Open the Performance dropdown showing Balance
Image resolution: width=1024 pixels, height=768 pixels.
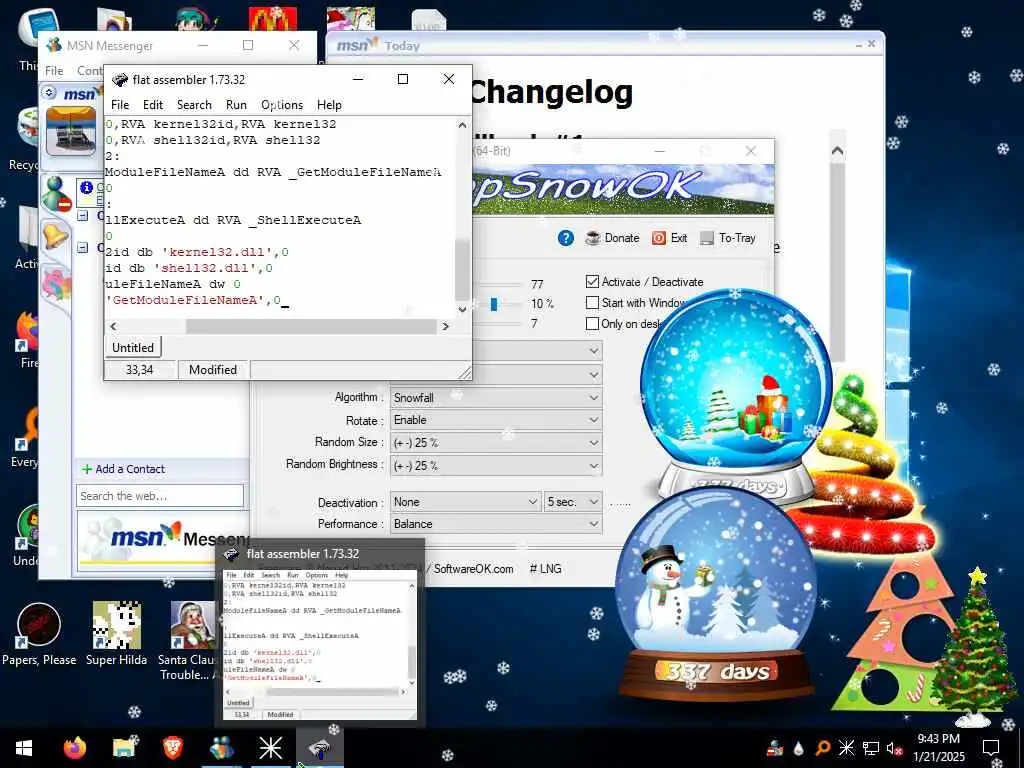coord(496,524)
